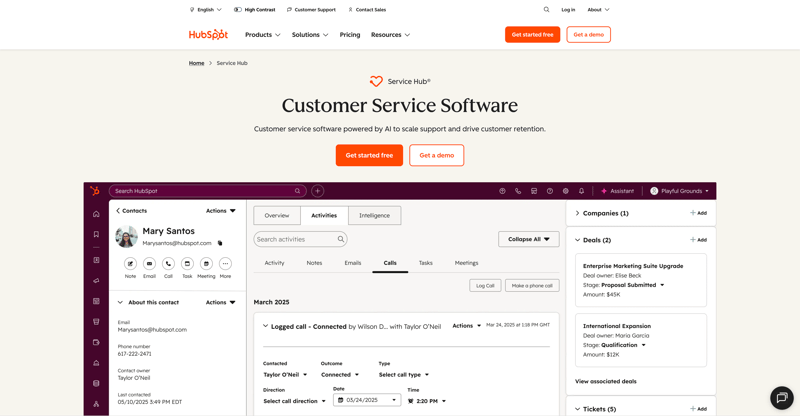The image size is (800, 416).
Task: Open the About dropdown
Action: click(x=598, y=10)
